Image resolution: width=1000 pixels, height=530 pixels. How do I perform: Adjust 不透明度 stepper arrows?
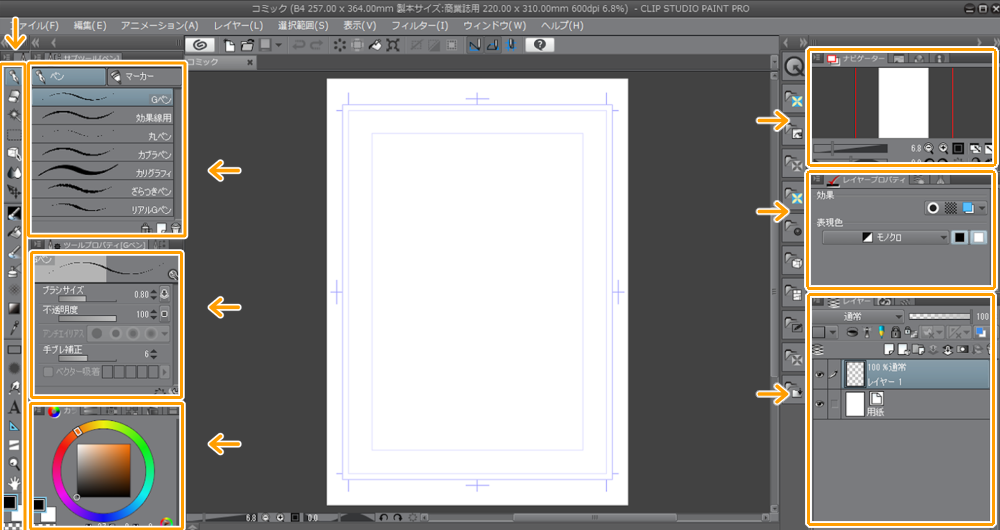coord(153,314)
